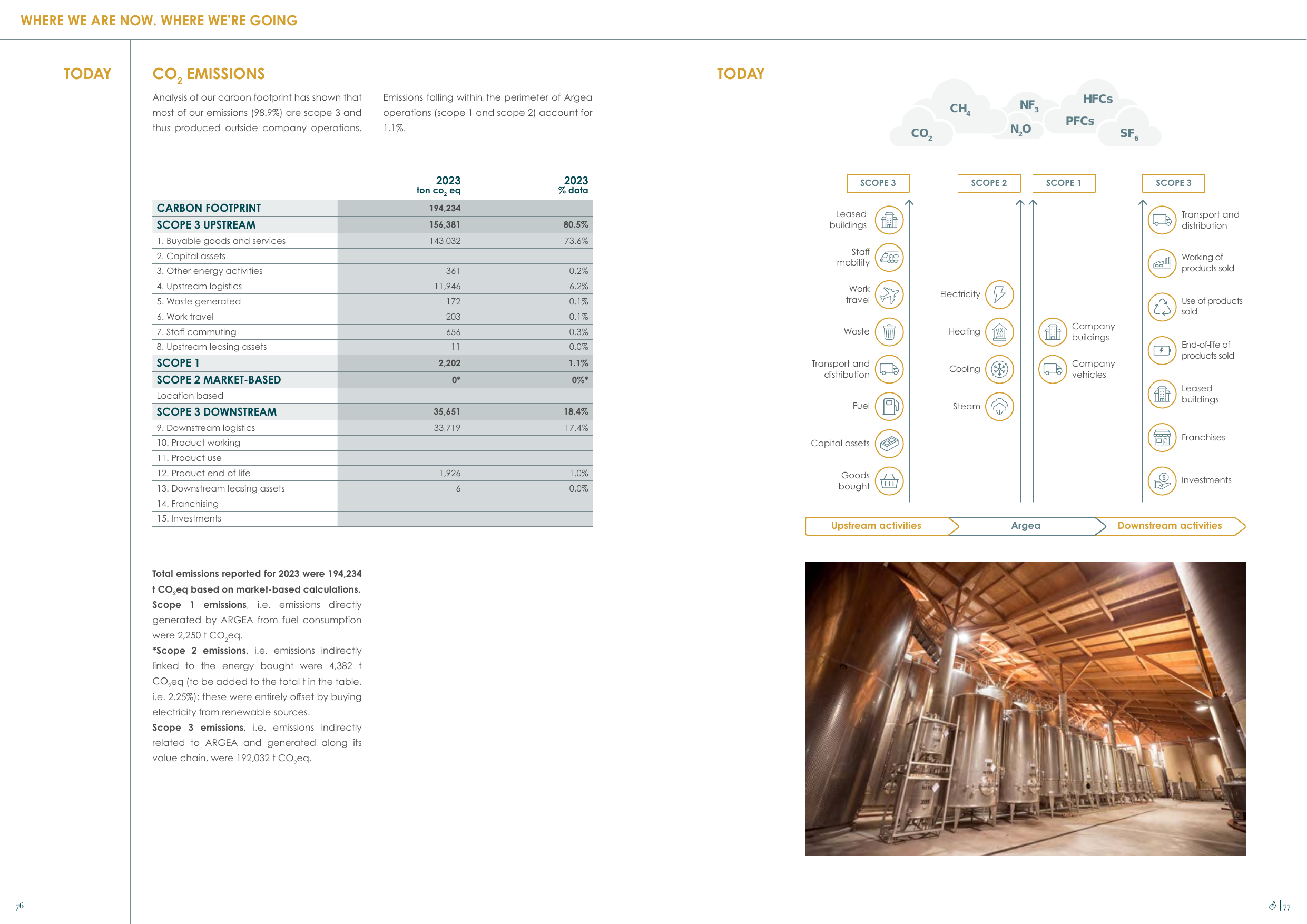
Task: Click the Capital assets icon
Action: [x=889, y=444]
